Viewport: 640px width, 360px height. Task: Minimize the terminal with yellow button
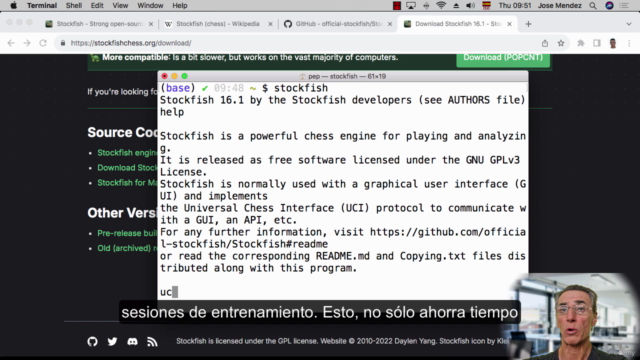click(175, 76)
